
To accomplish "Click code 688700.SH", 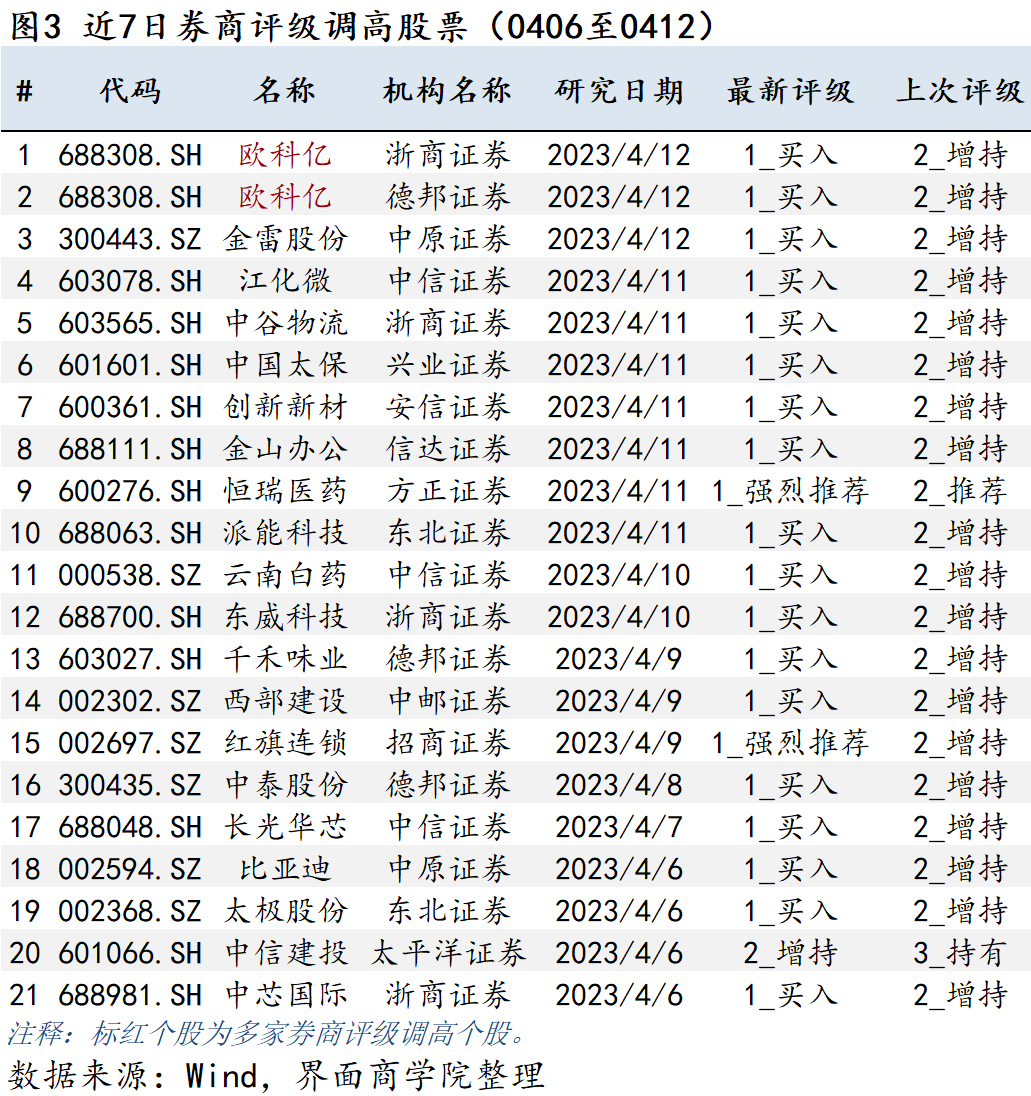I will pyautogui.click(x=130, y=617).
